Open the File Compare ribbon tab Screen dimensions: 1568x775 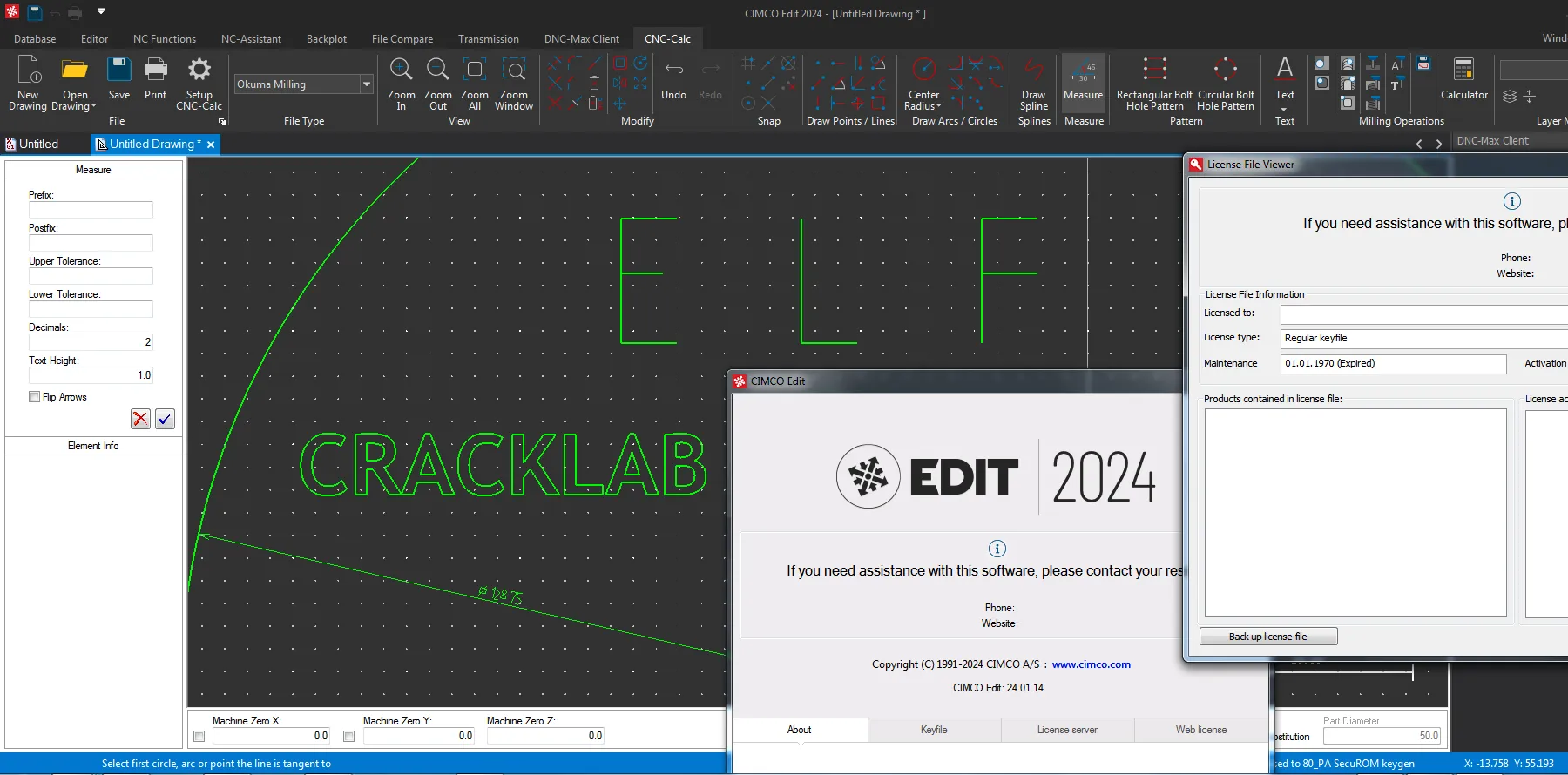pos(402,39)
